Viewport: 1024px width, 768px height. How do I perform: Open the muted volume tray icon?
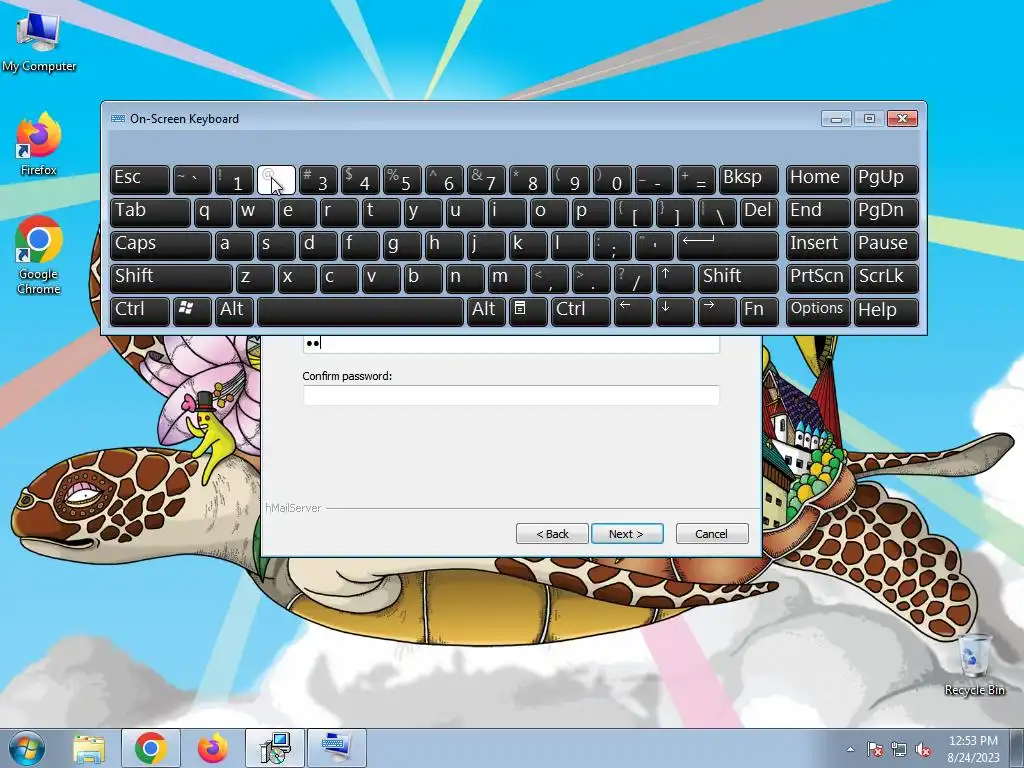pyautogui.click(x=923, y=749)
